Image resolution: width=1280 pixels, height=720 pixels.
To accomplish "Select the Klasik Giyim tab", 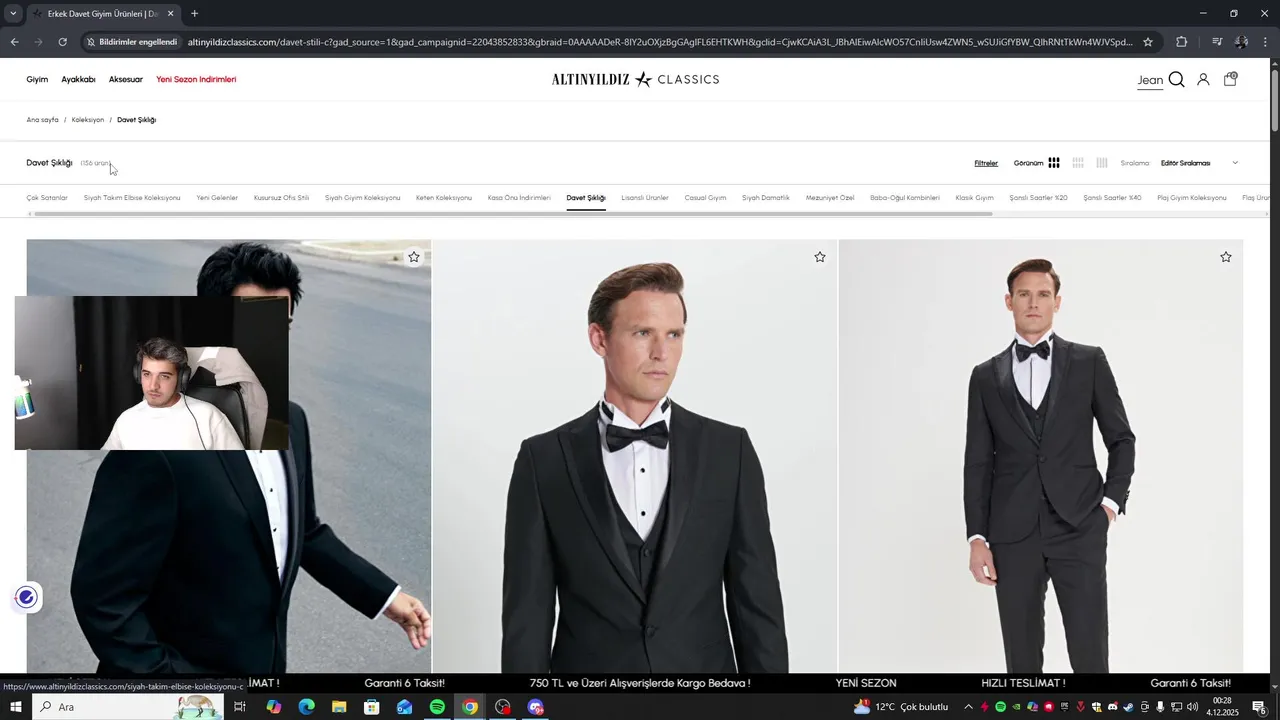I will pyautogui.click(x=975, y=198).
